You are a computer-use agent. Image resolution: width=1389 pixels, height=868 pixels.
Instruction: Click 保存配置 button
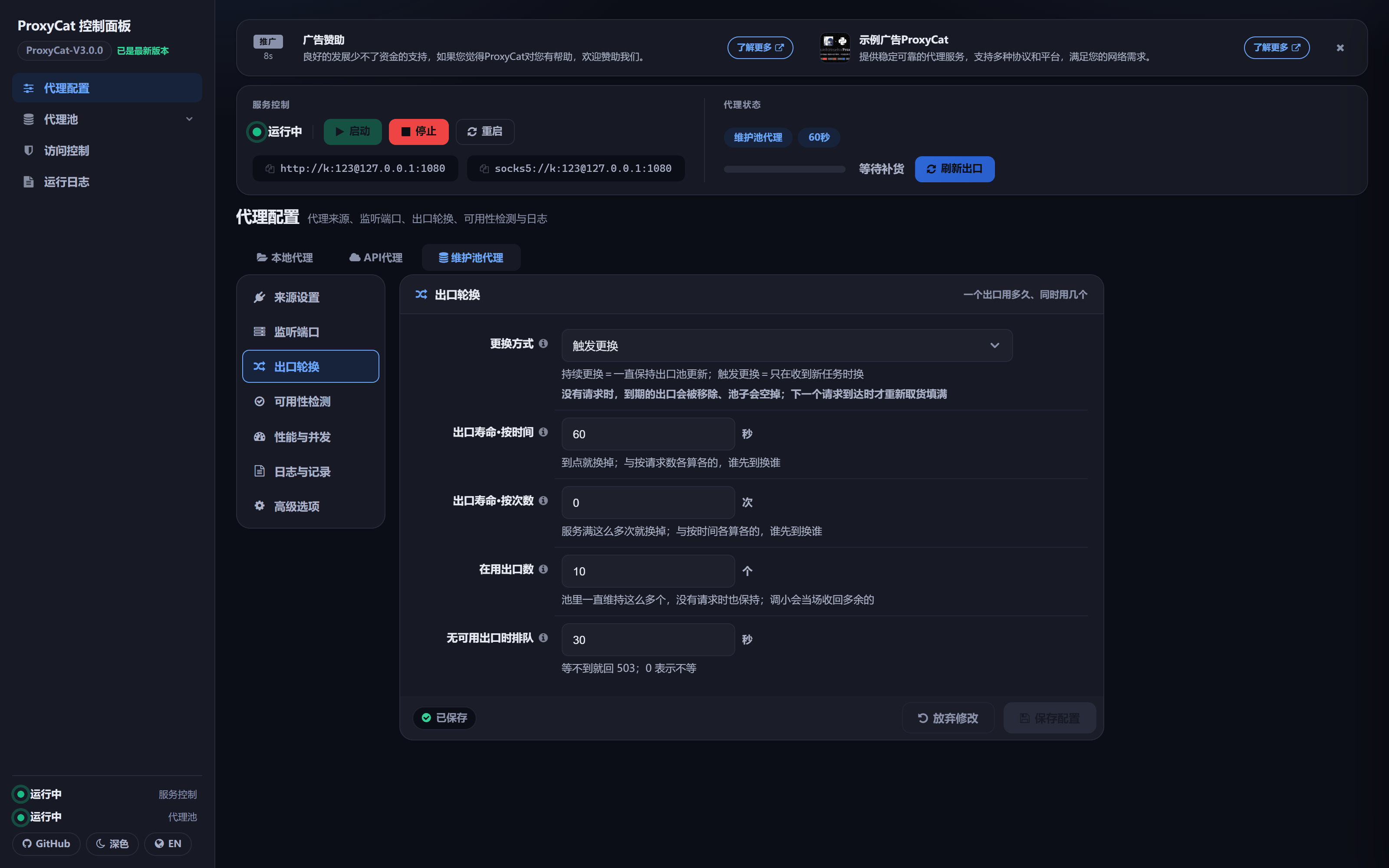point(1049,717)
